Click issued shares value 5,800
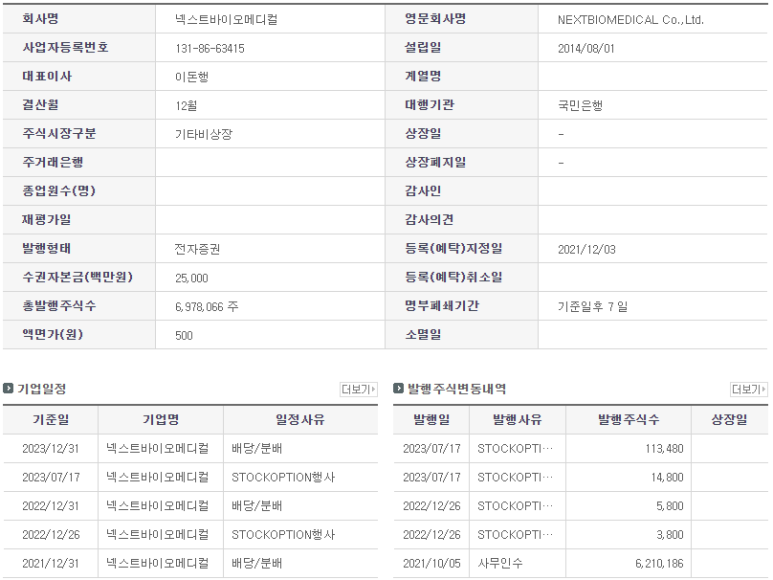Screen dimensions: 773x580 pos(669,506)
